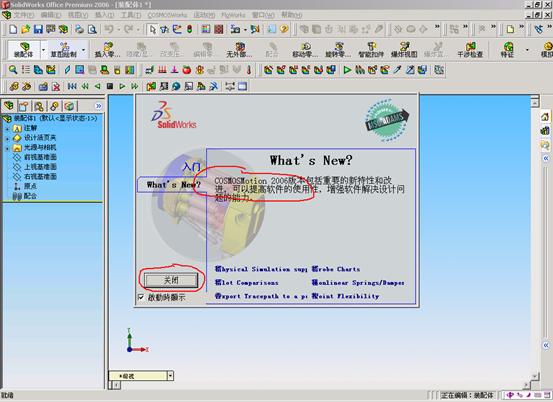Expand the 注解 Annotations tree node
Screen dimensions: 553x402
[x=7, y=128]
